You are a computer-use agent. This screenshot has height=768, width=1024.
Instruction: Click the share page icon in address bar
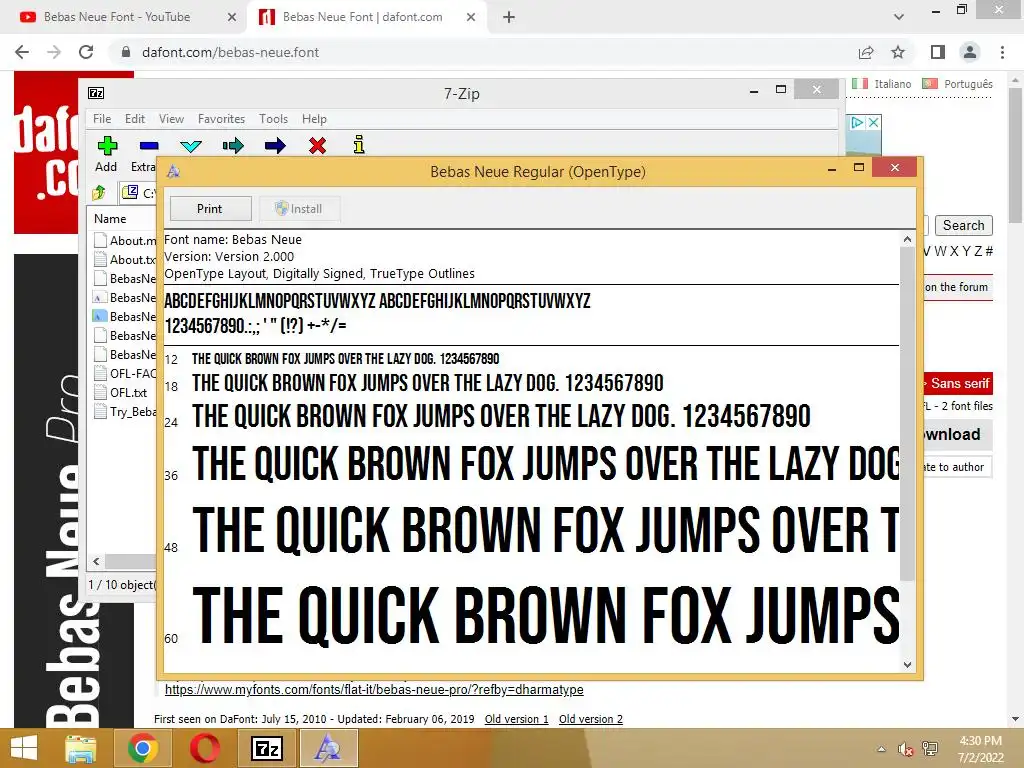point(866,52)
